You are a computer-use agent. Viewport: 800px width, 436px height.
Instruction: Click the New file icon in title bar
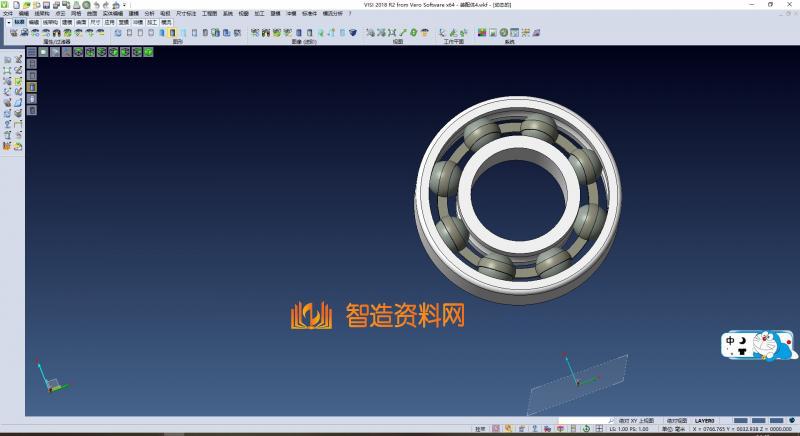pyautogui.click(x=16, y=5)
